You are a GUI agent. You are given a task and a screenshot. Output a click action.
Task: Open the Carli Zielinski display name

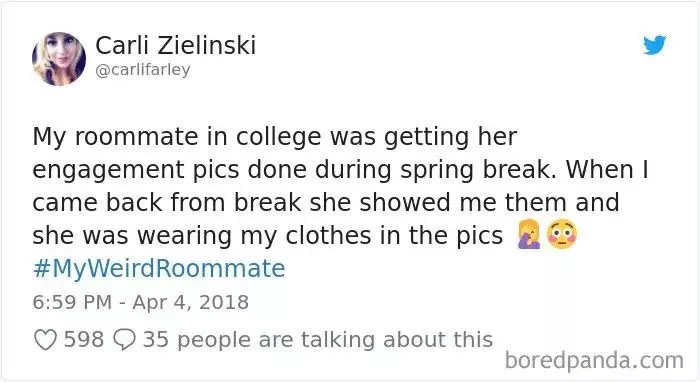click(x=175, y=45)
